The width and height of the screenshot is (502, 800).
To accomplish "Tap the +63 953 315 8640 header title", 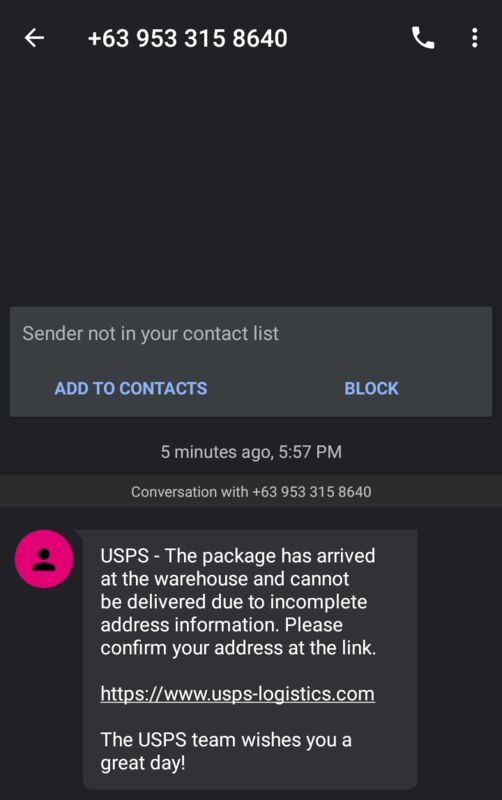I will pos(188,38).
